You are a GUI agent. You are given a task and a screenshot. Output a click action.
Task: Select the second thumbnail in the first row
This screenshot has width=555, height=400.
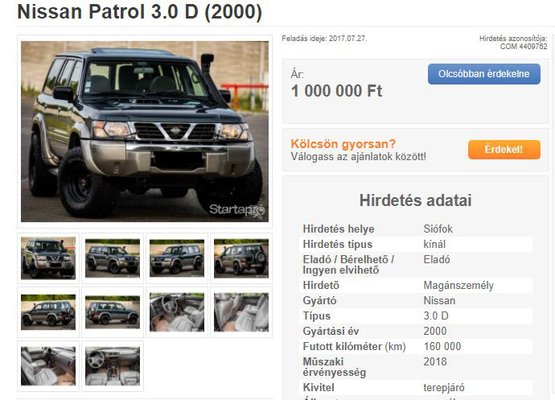point(113,258)
